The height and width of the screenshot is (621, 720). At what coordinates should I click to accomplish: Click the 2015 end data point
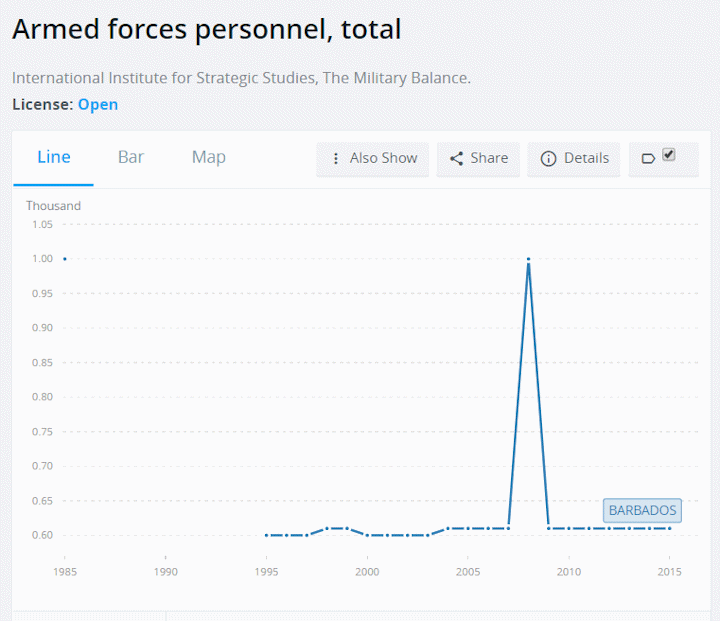point(669,528)
